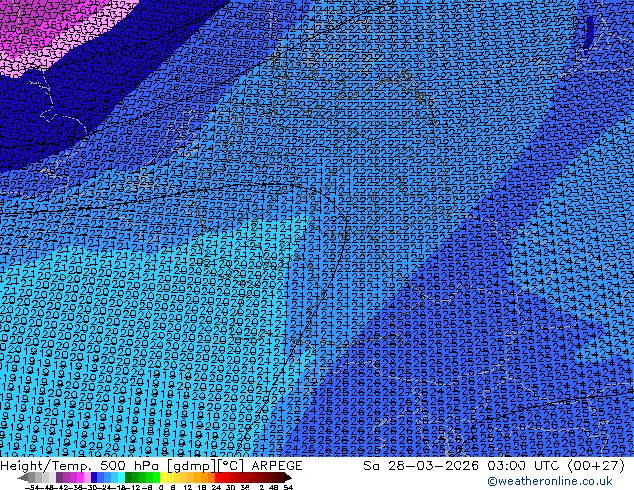The image size is (634, 490).
Task: Click the dark green swatch on the color scale
Action: coord(128,477)
